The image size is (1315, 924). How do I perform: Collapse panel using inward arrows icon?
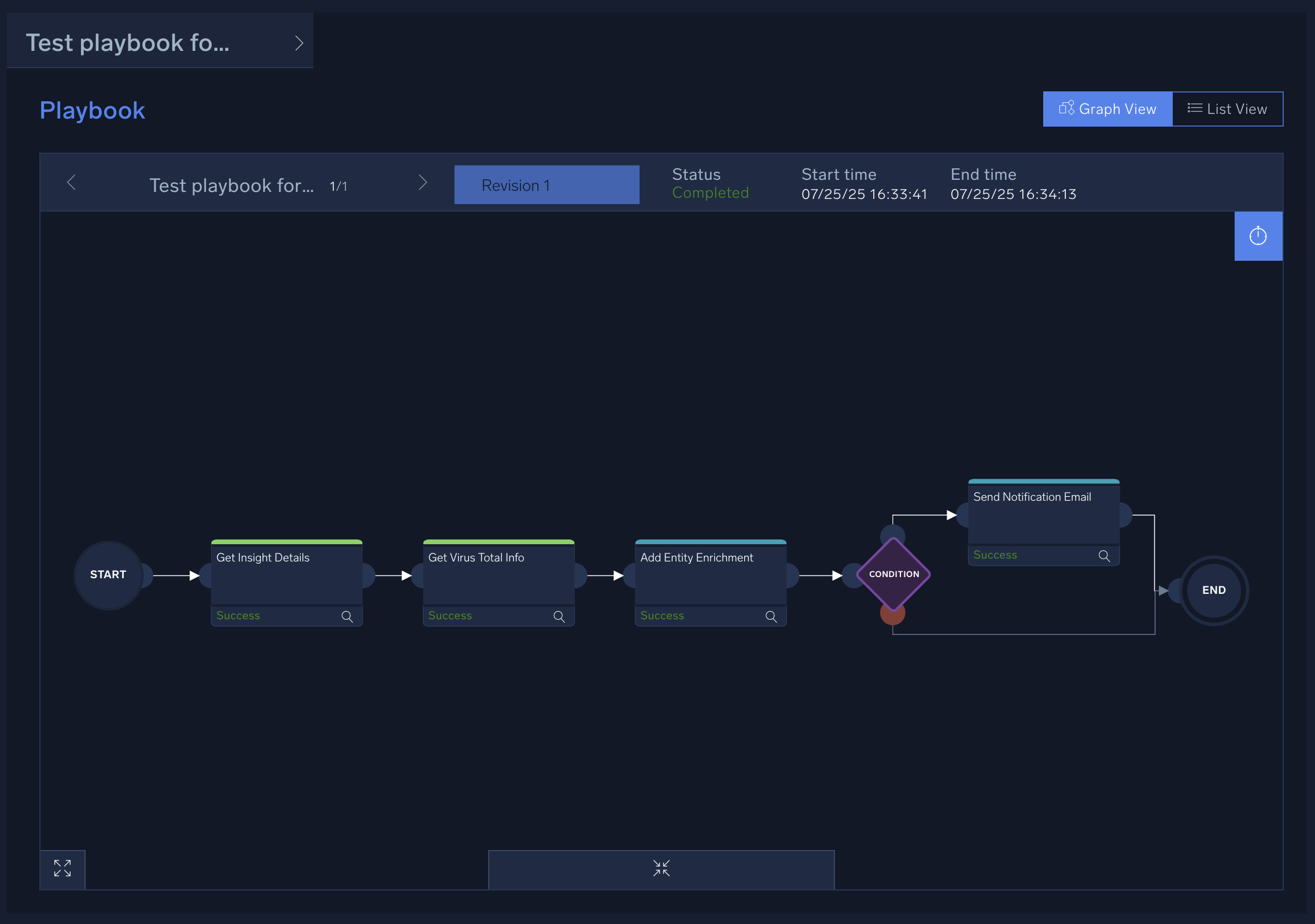661,868
